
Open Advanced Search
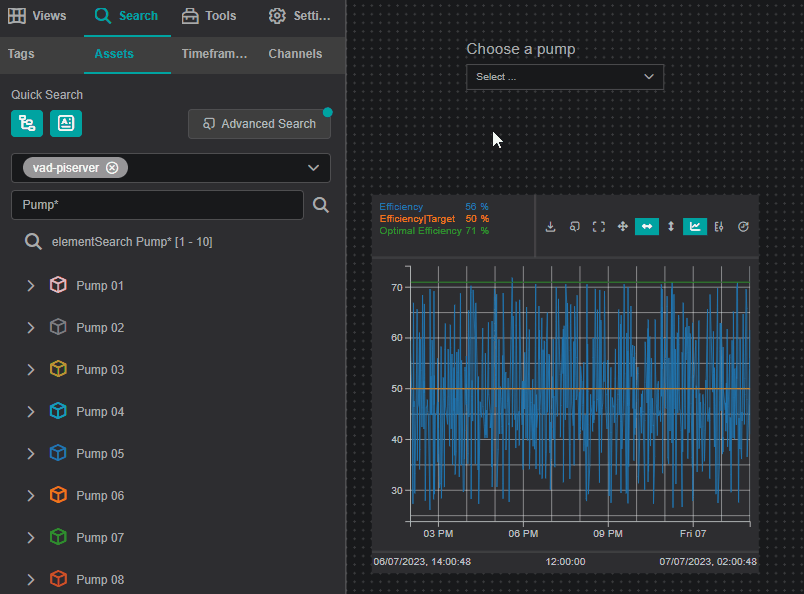coord(259,124)
